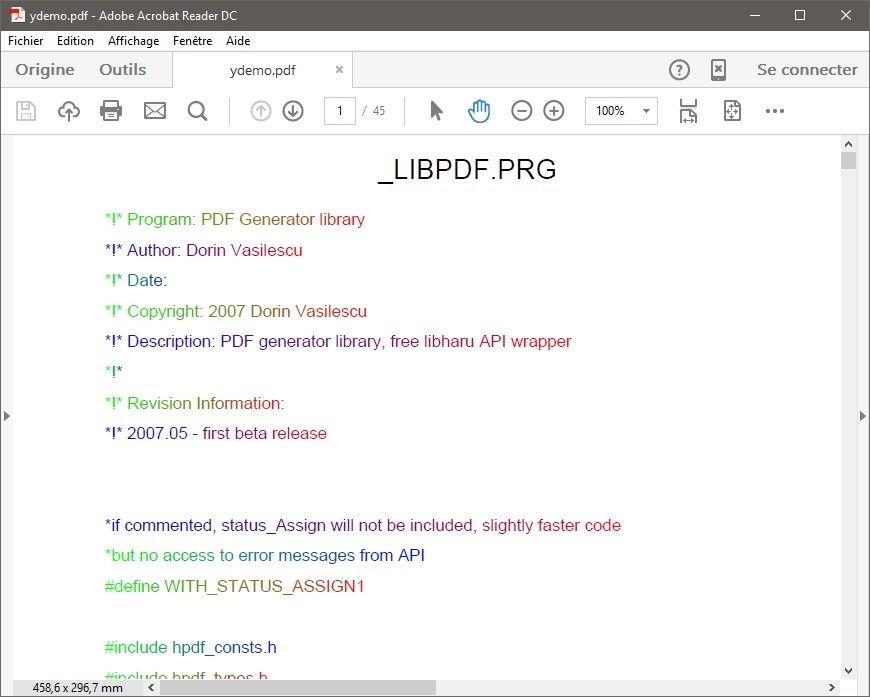Open the Affichage menu
Image resolution: width=870 pixels, height=697 pixels.
(134, 41)
